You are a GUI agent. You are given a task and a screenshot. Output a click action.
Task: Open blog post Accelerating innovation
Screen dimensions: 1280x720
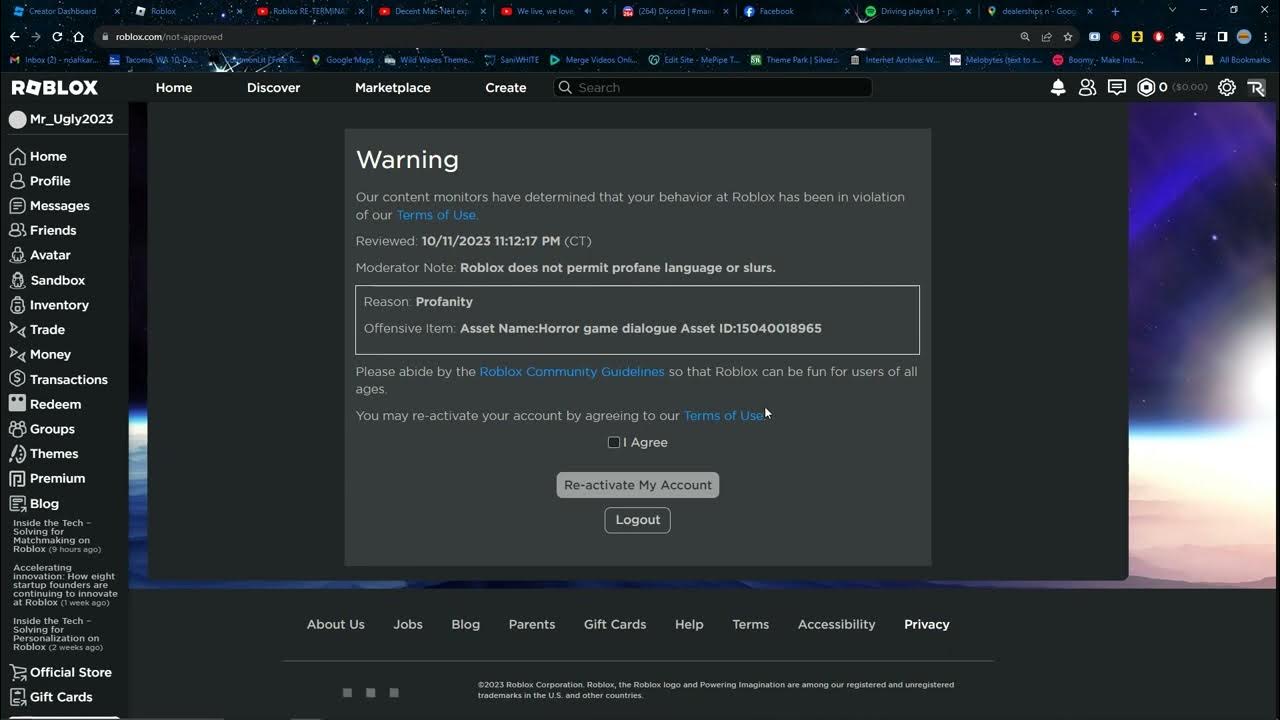pyautogui.click(x=65, y=585)
